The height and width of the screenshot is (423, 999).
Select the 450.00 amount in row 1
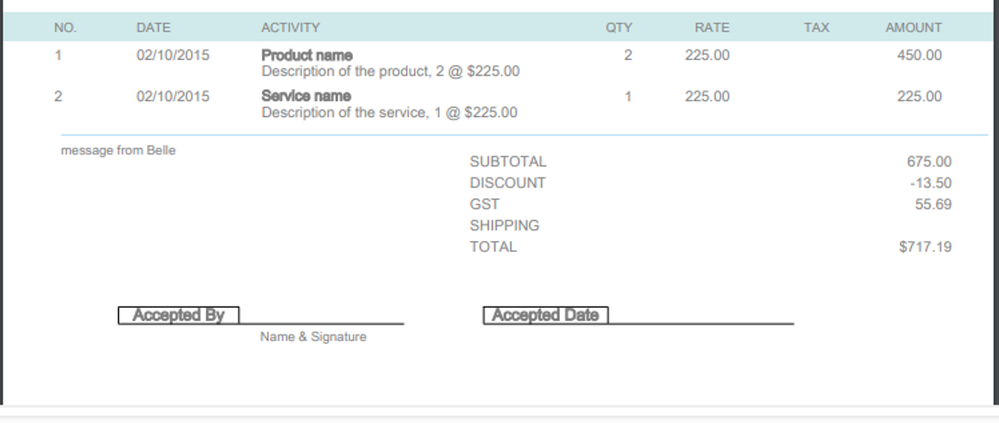pos(919,56)
